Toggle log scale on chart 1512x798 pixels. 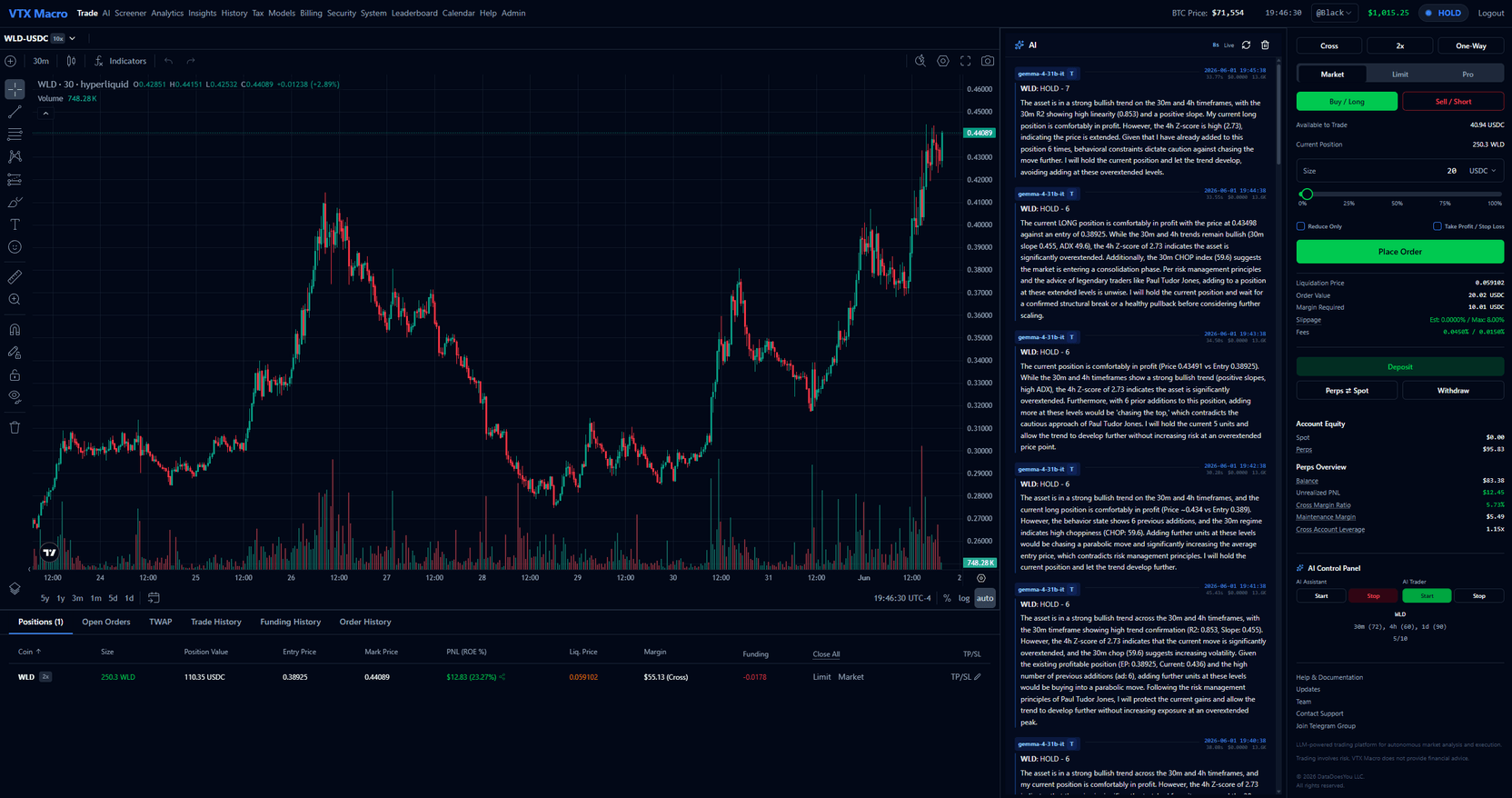click(x=964, y=598)
